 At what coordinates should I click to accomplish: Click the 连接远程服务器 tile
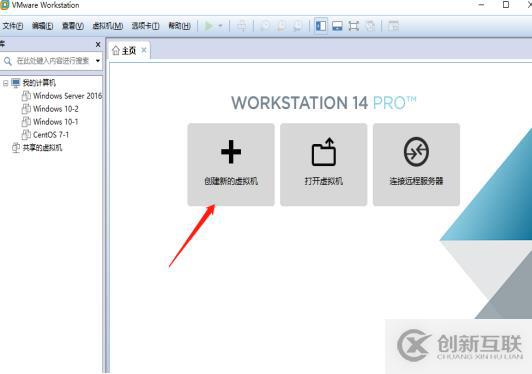pyautogui.click(x=416, y=165)
